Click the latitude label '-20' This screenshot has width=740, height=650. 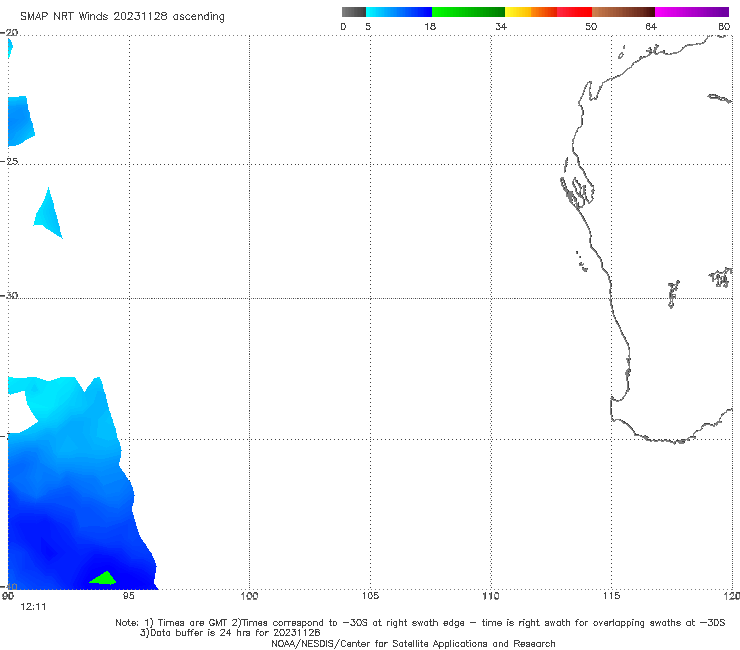(x=9, y=32)
